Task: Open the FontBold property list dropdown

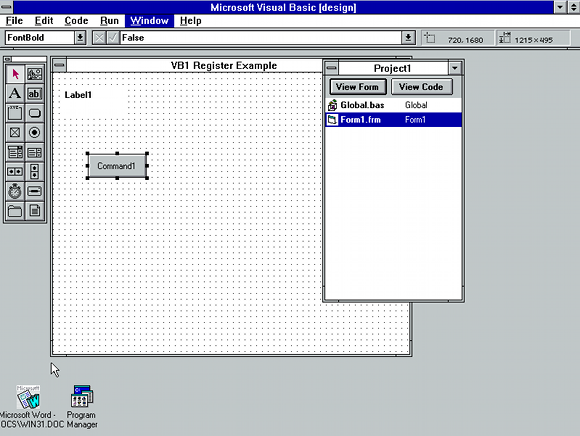Action: 80,38
